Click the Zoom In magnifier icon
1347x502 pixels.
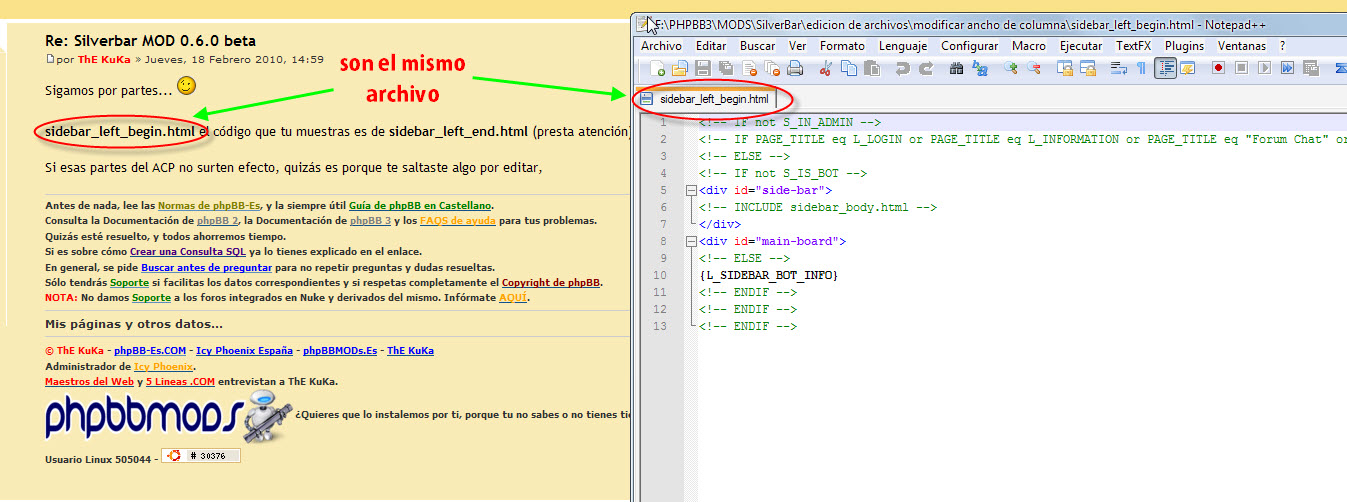1011,68
